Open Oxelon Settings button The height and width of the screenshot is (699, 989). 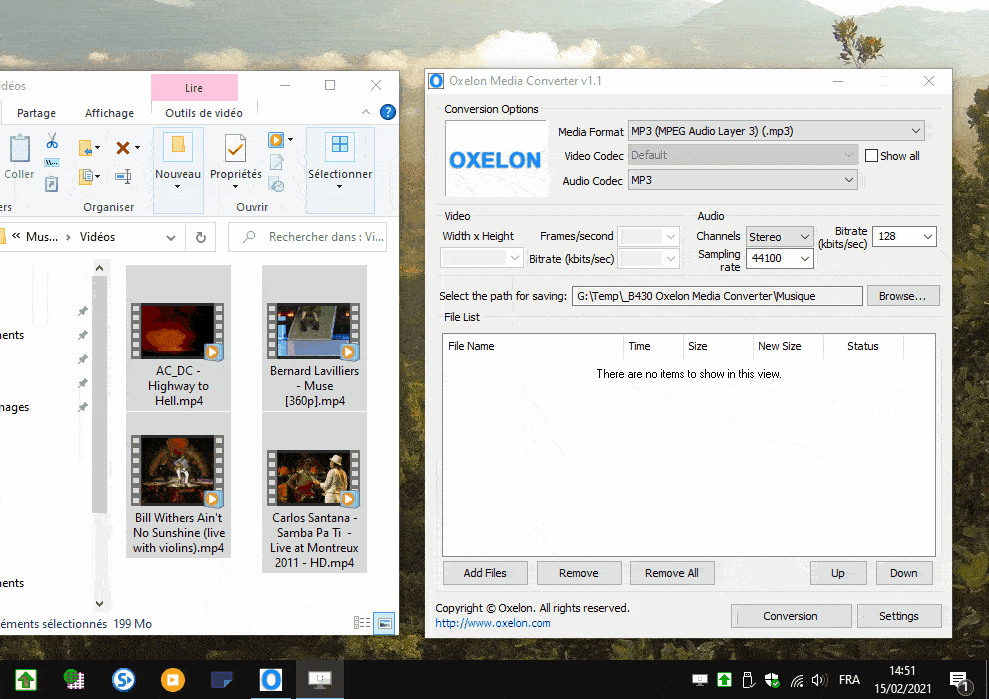[899, 616]
